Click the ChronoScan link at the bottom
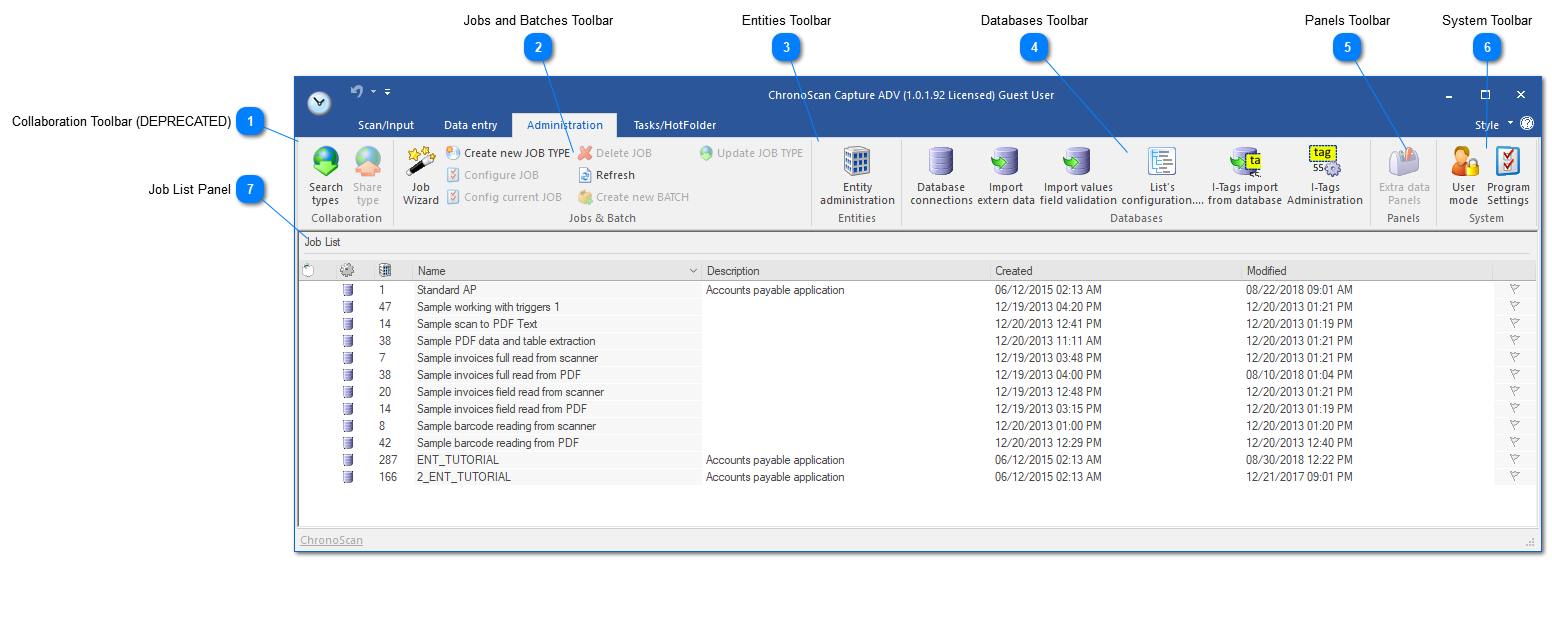Screen dimensions: 1552x625 [x=331, y=539]
